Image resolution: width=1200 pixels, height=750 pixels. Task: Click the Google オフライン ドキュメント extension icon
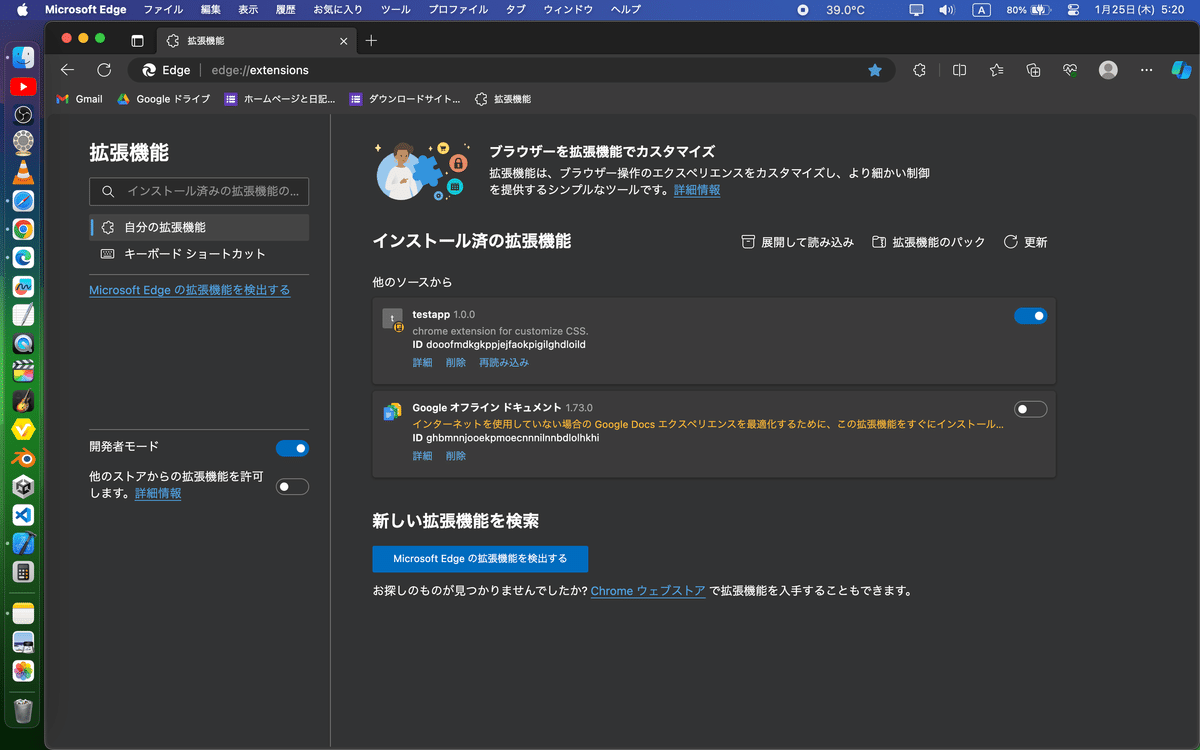[x=393, y=411]
